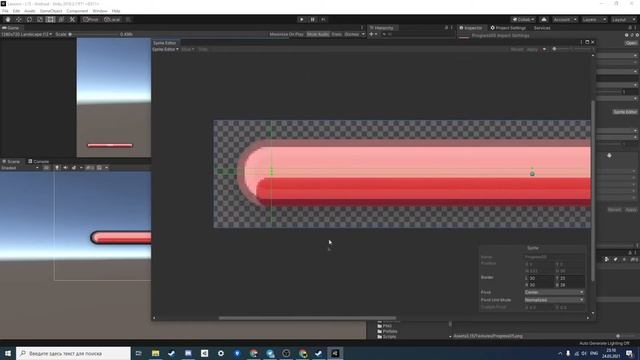Adjust the Sprite Editor zoom slider
Screen dimensions: 640x360
571,49
